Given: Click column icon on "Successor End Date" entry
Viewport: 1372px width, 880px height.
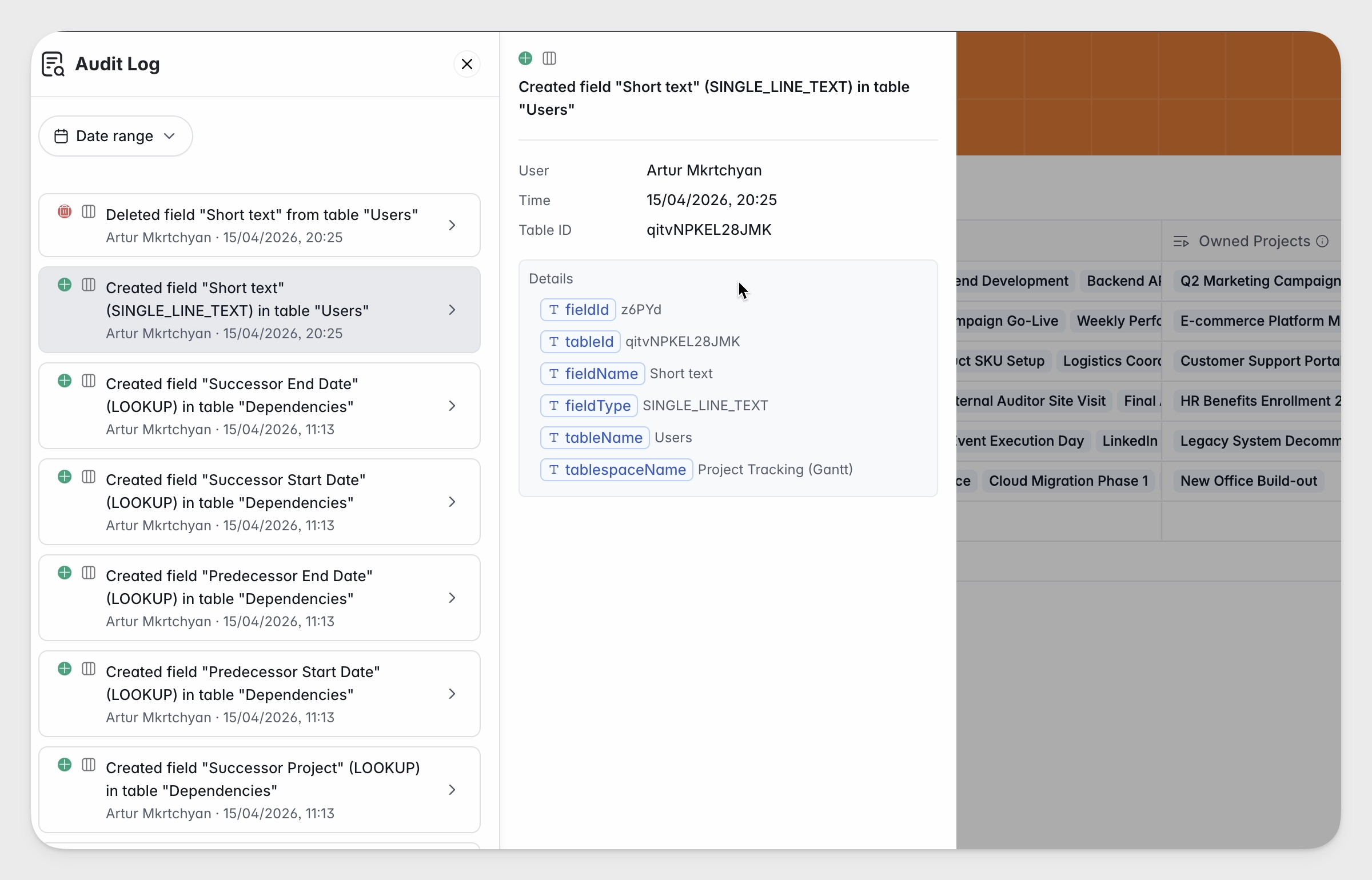Looking at the screenshot, I should pyautogui.click(x=89, y=381).
